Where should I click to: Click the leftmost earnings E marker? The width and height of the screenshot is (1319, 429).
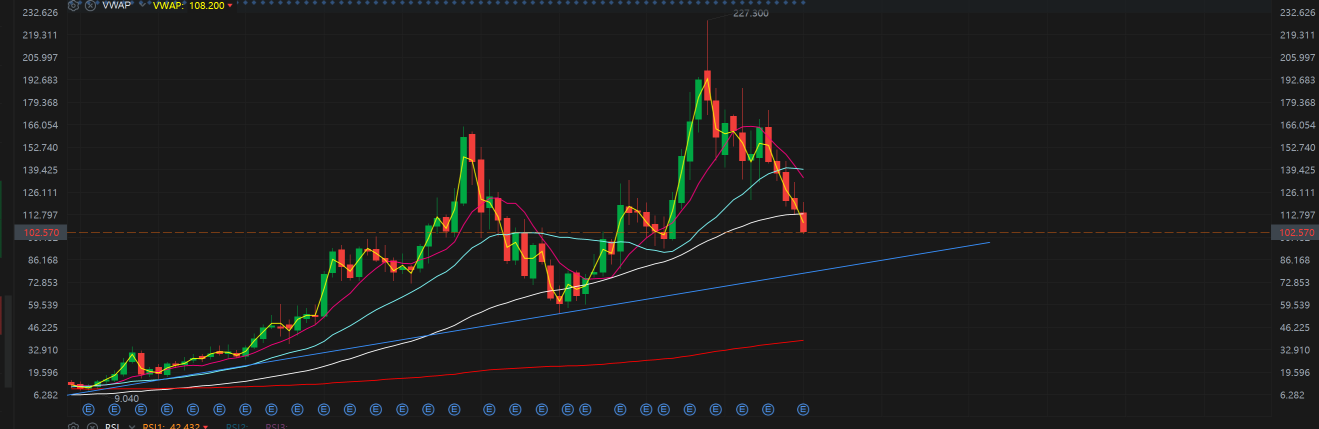coord(88,409)
